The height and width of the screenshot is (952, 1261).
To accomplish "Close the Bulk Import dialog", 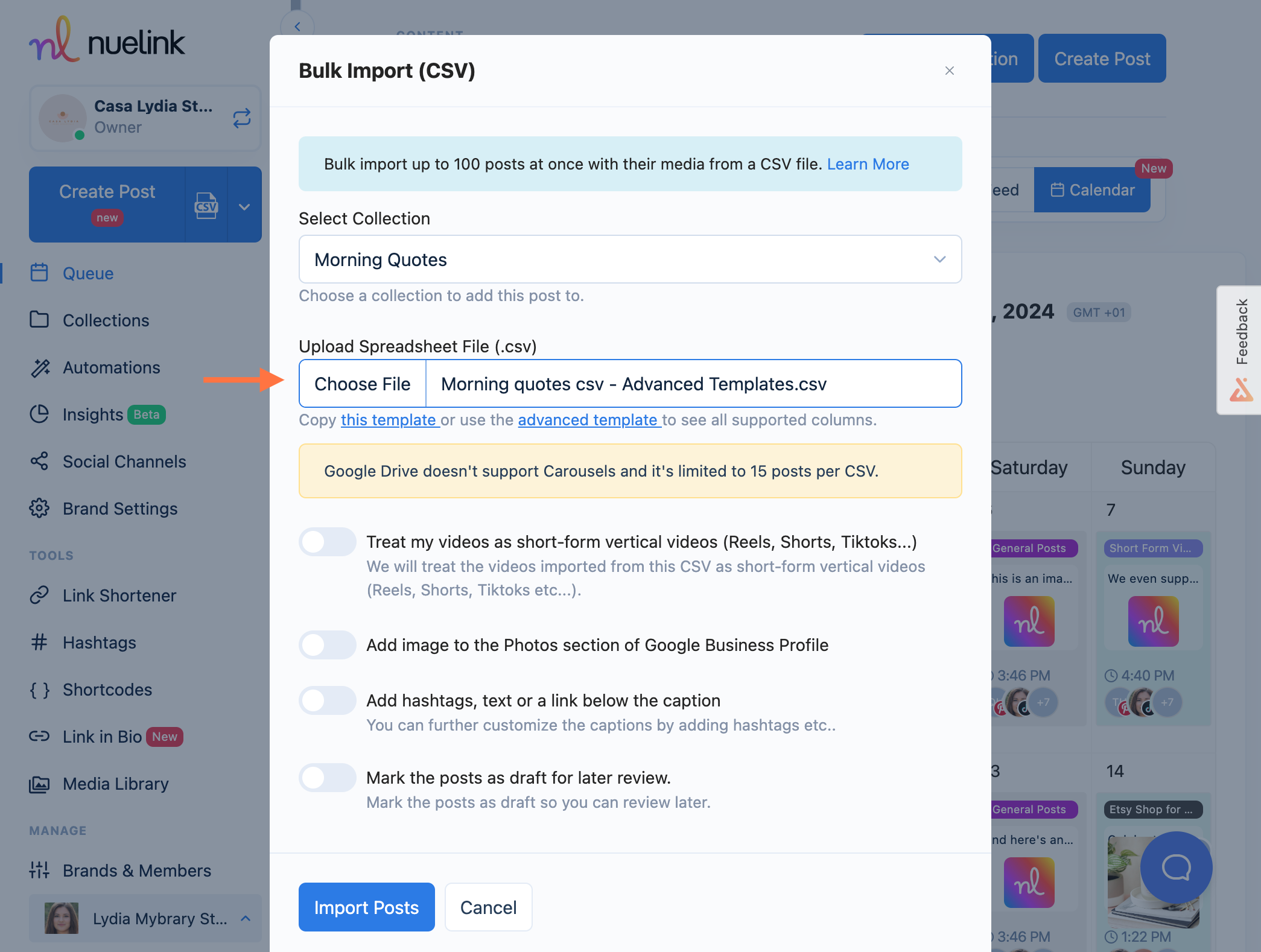I will [x=949, y=71].
